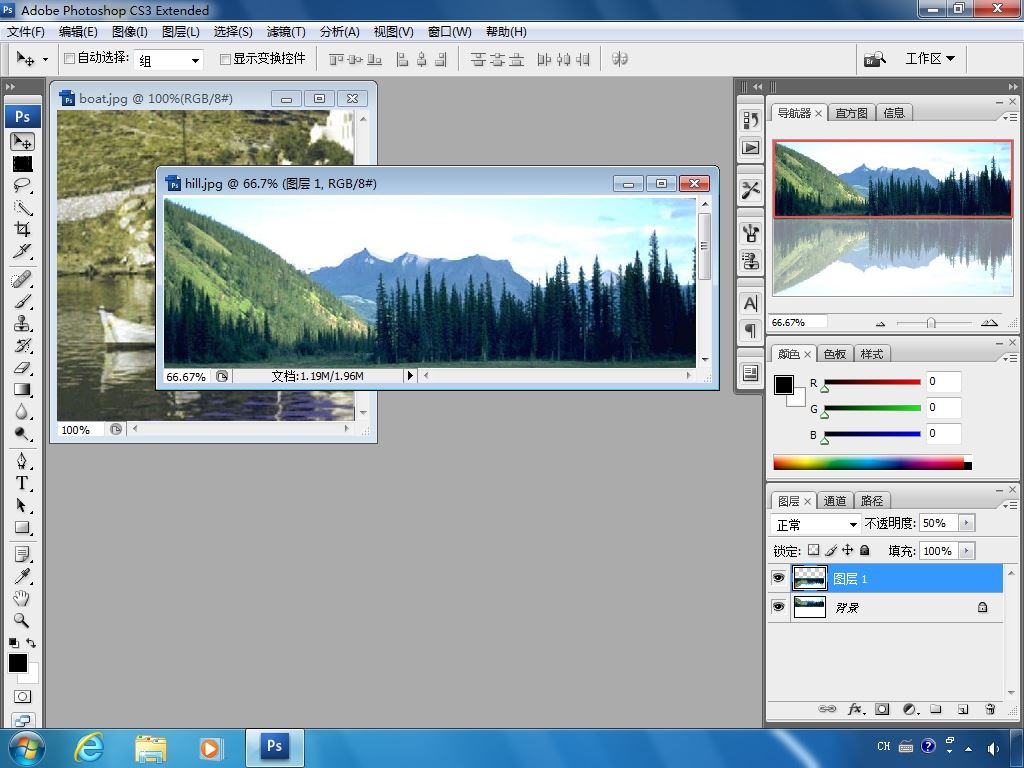Select the Eraser tool
1024x768 pixels.
pos(22,368)
